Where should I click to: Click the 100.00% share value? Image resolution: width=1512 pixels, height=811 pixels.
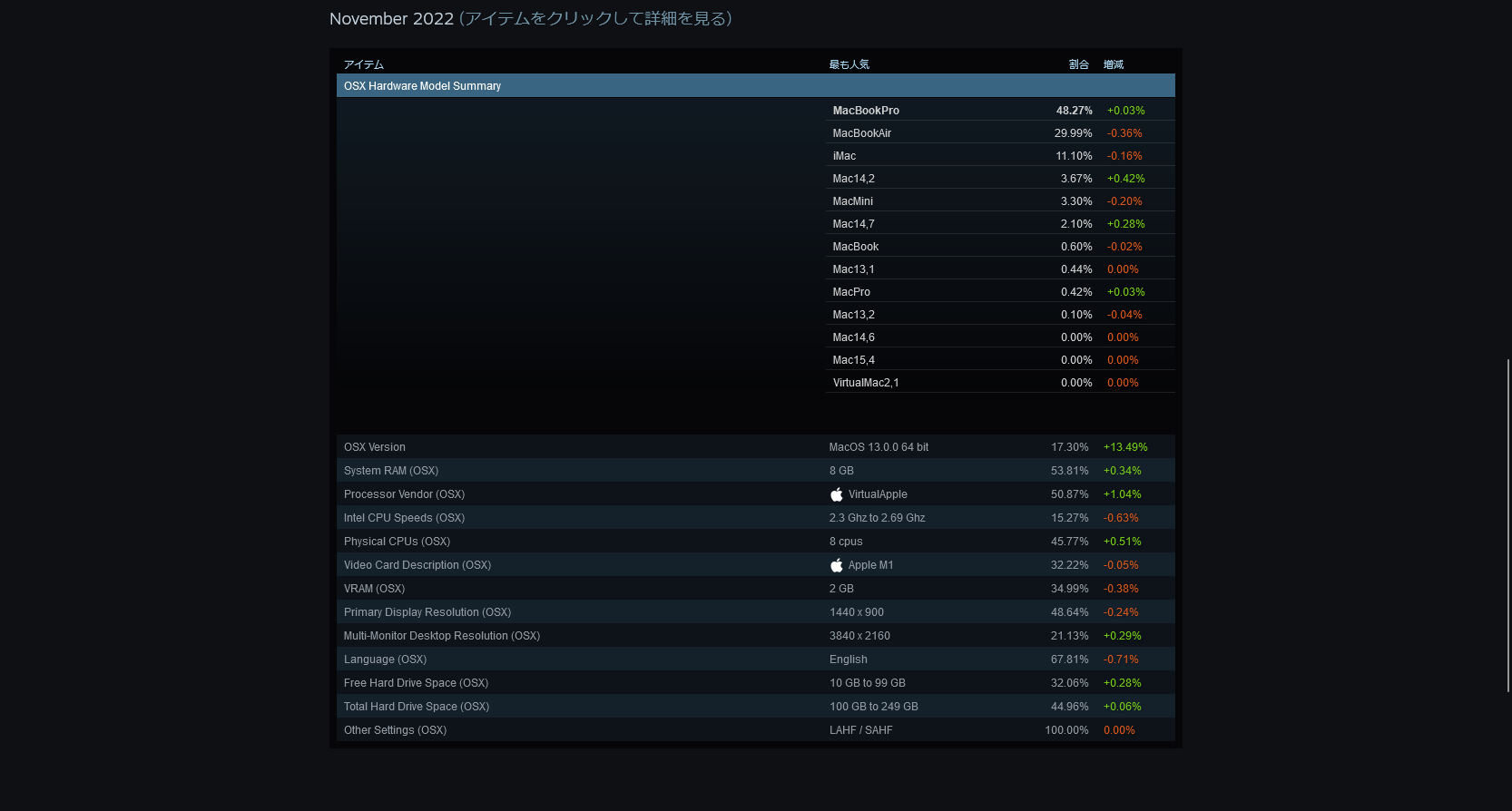[1066, 730]
